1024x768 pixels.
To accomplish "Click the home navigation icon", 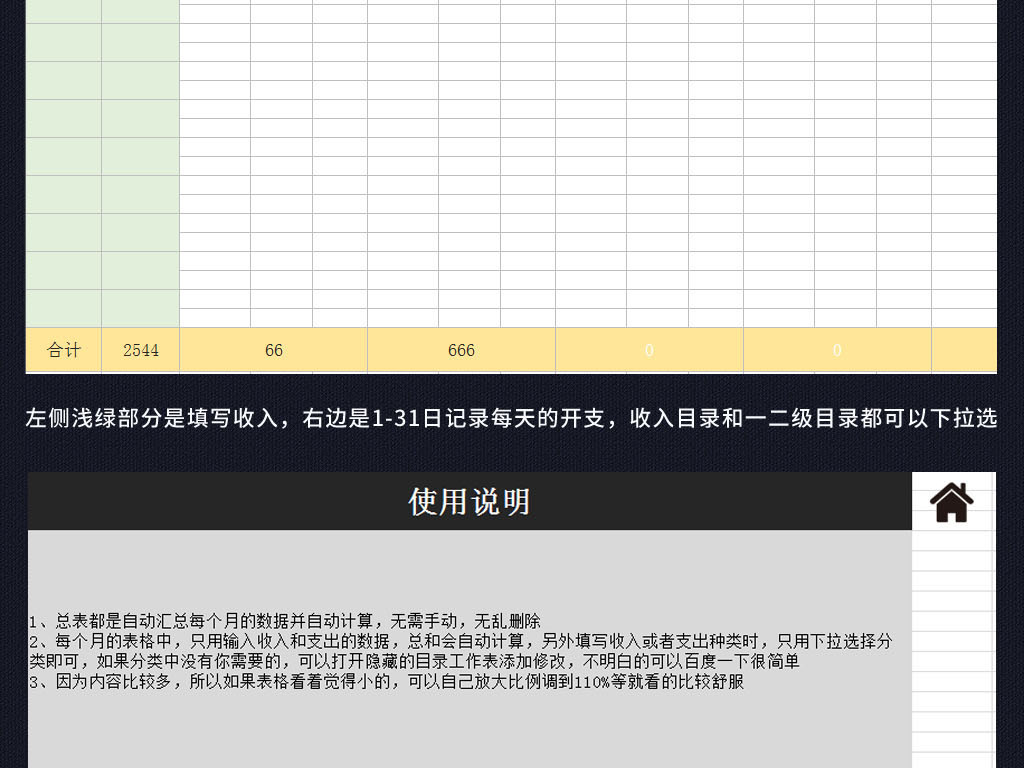I will 950,501.
